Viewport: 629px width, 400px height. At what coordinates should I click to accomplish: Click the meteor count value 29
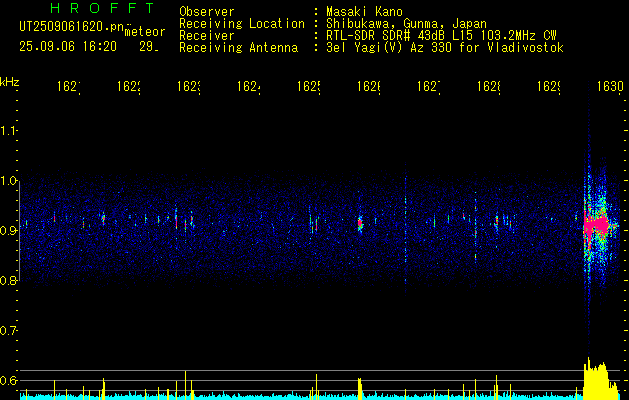pyautogui.click(x=149, y=47)
